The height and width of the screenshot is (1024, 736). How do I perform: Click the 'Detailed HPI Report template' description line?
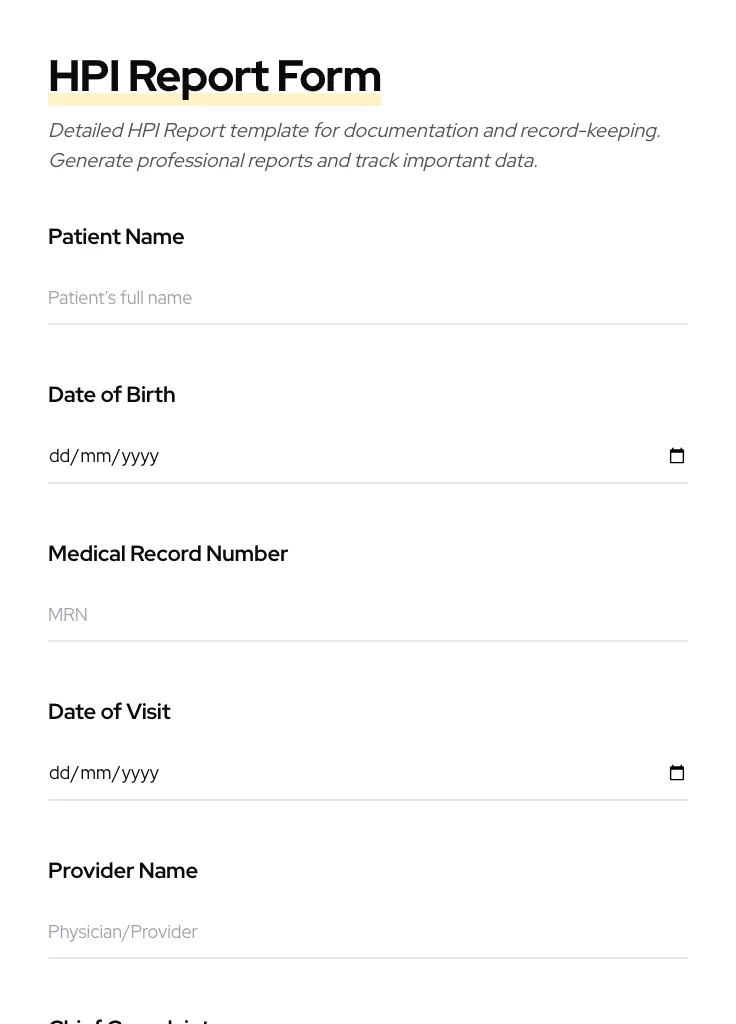[354, 131]
